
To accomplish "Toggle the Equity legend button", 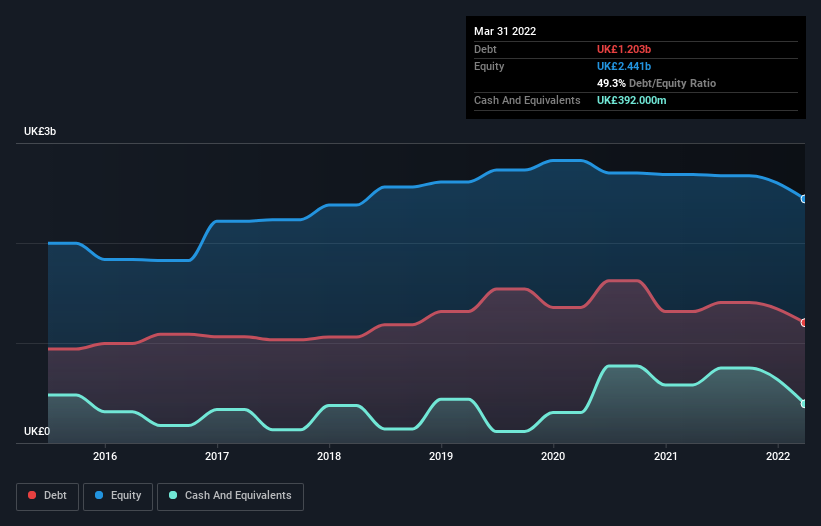I will click(x=118, y=496).
